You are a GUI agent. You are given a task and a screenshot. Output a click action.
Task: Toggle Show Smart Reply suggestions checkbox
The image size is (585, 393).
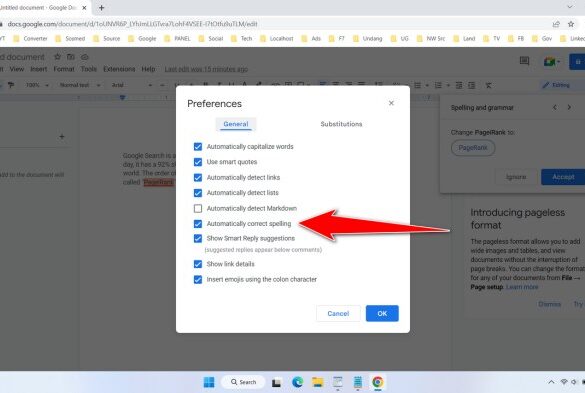tap(198, 238)
